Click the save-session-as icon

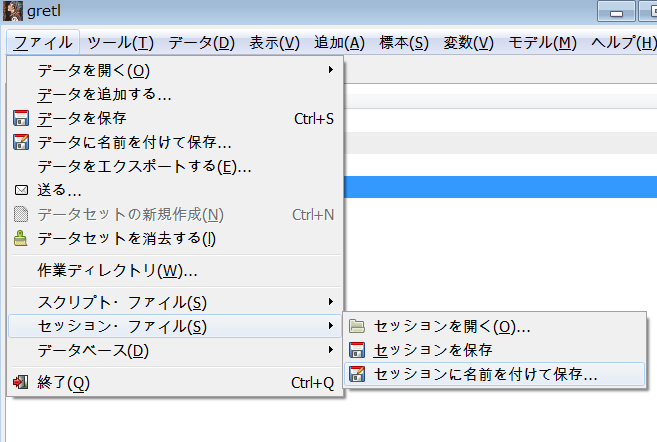pos(357,375)
